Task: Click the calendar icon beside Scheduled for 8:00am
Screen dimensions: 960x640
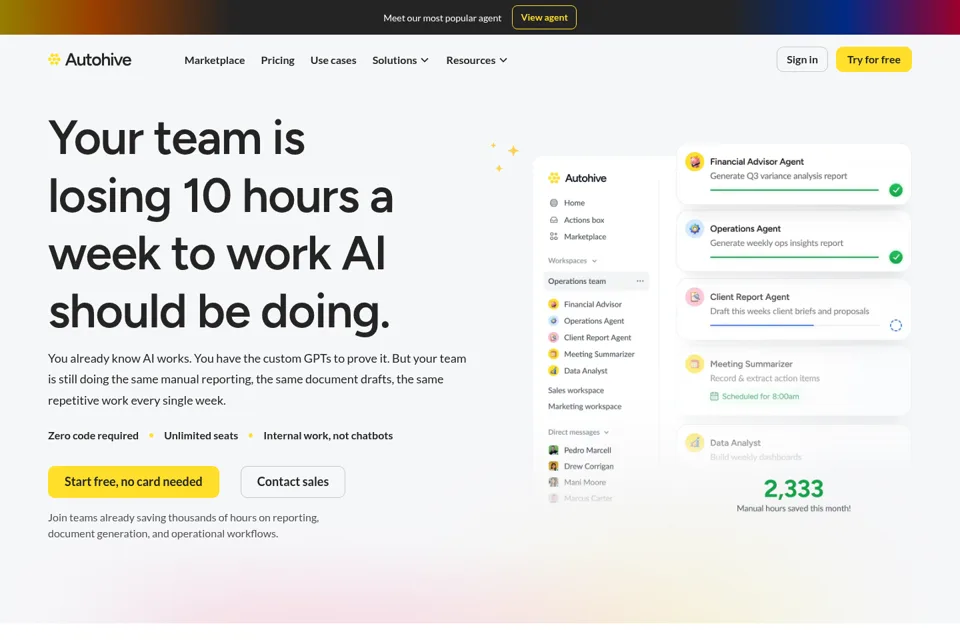Action: point(714,396)
